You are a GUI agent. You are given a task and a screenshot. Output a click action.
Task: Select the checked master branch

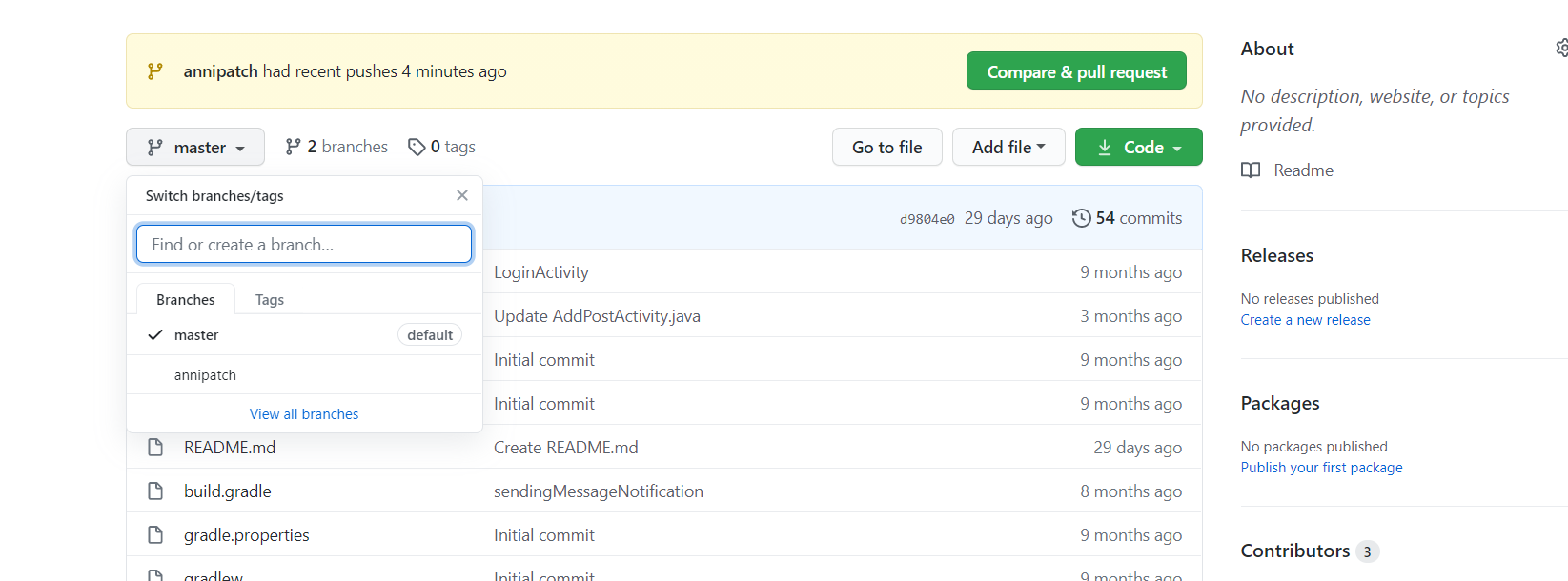196,335
